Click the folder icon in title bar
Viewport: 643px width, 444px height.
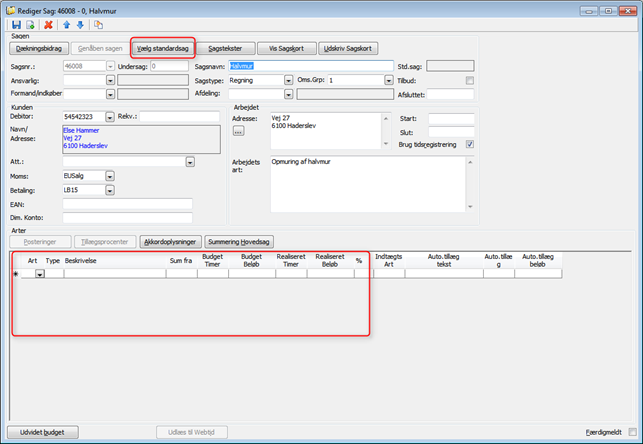(x=10, y=8)
